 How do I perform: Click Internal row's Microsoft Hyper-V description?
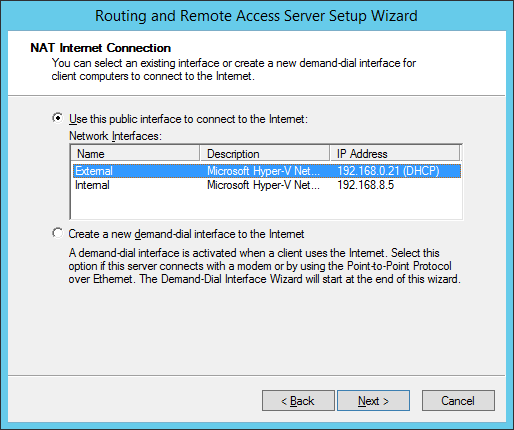point(263,185)
